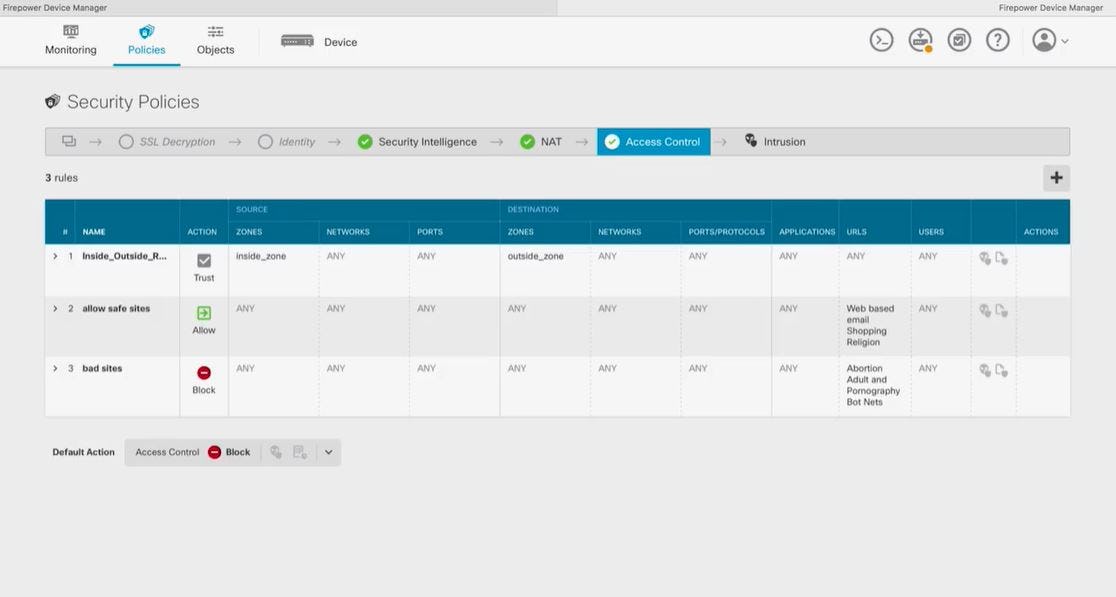Open the pending deployment changes icon
The width and height of the screenshot is (1116, 597).
(x=920, y=40)
